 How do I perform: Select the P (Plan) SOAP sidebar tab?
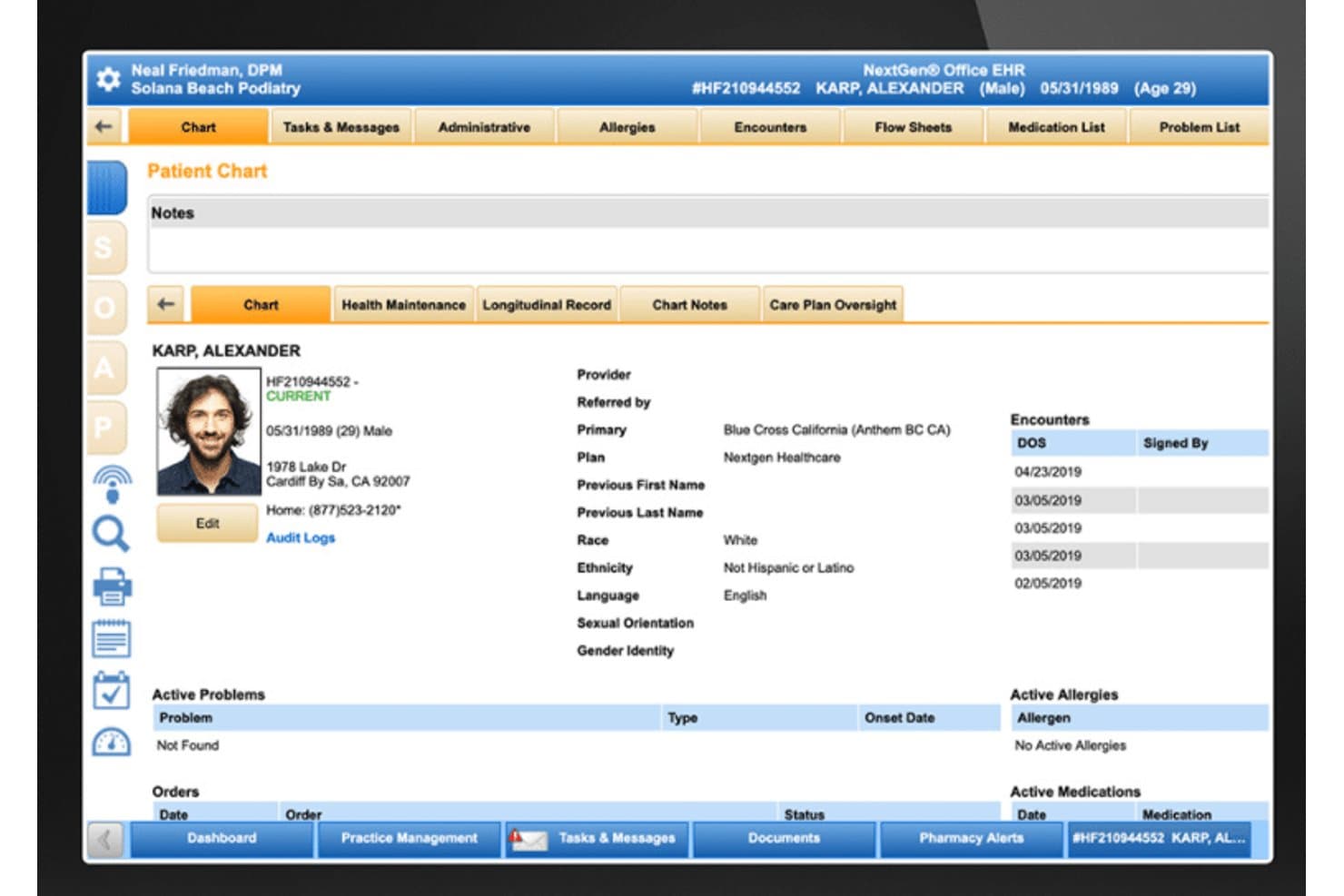(x=105, y=428)
